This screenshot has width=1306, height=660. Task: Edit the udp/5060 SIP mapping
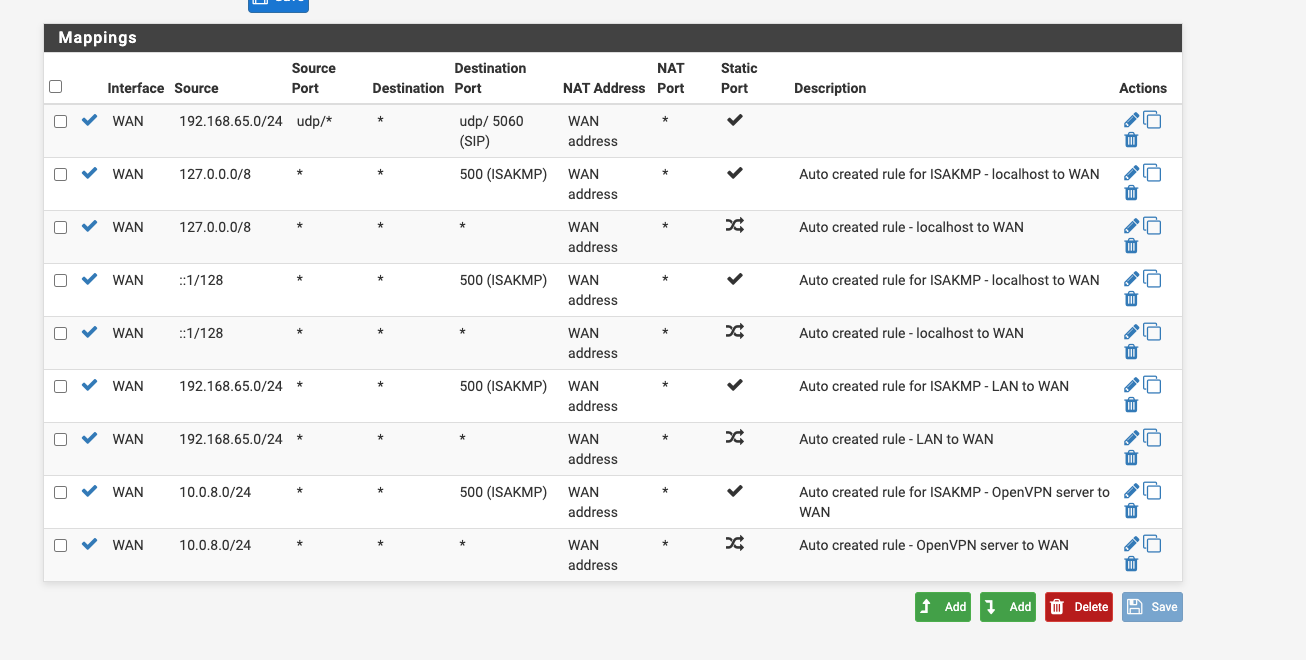coord(1131,120)
